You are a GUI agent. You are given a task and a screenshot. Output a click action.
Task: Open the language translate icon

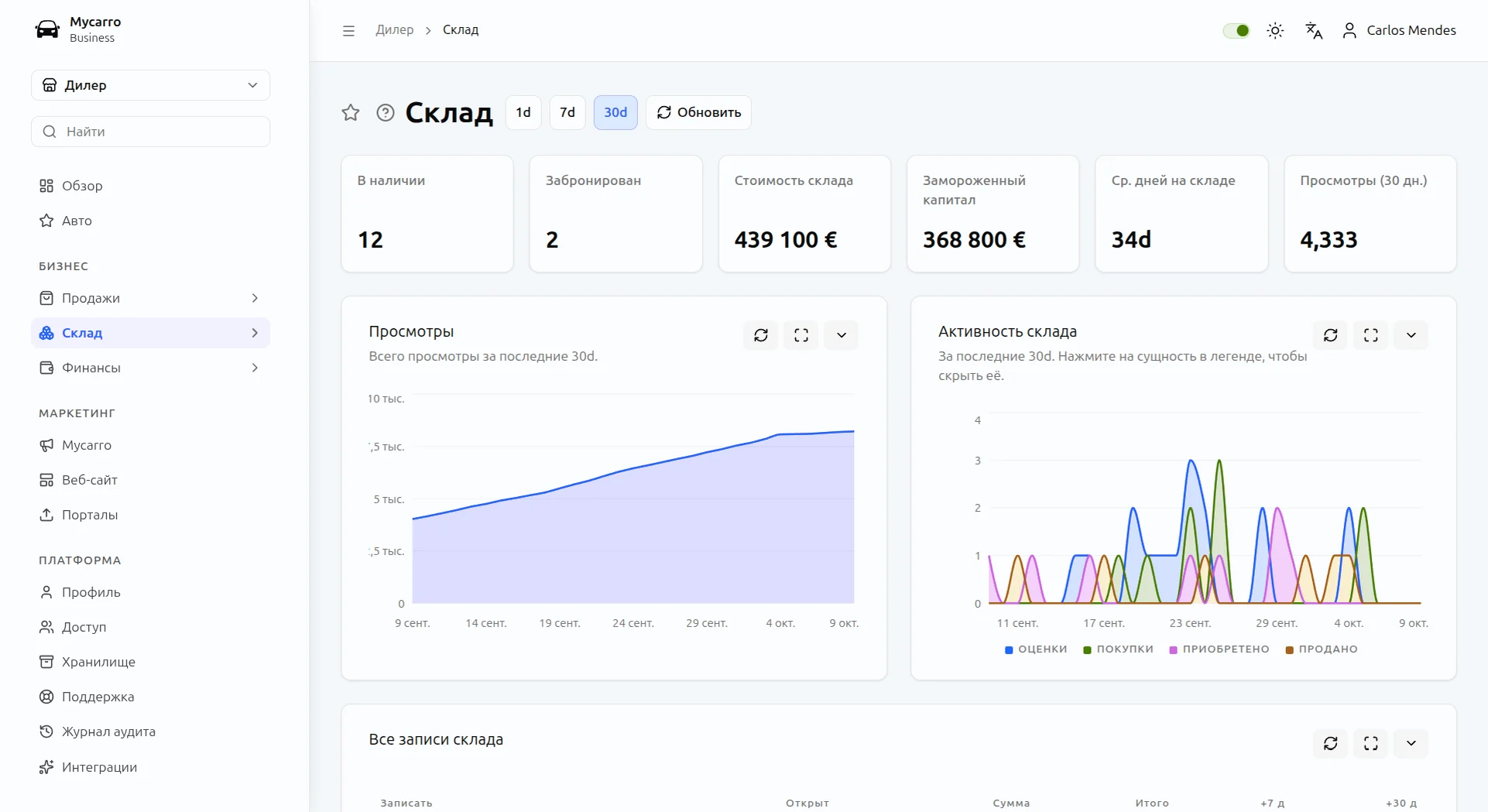tap(1314, 31)
